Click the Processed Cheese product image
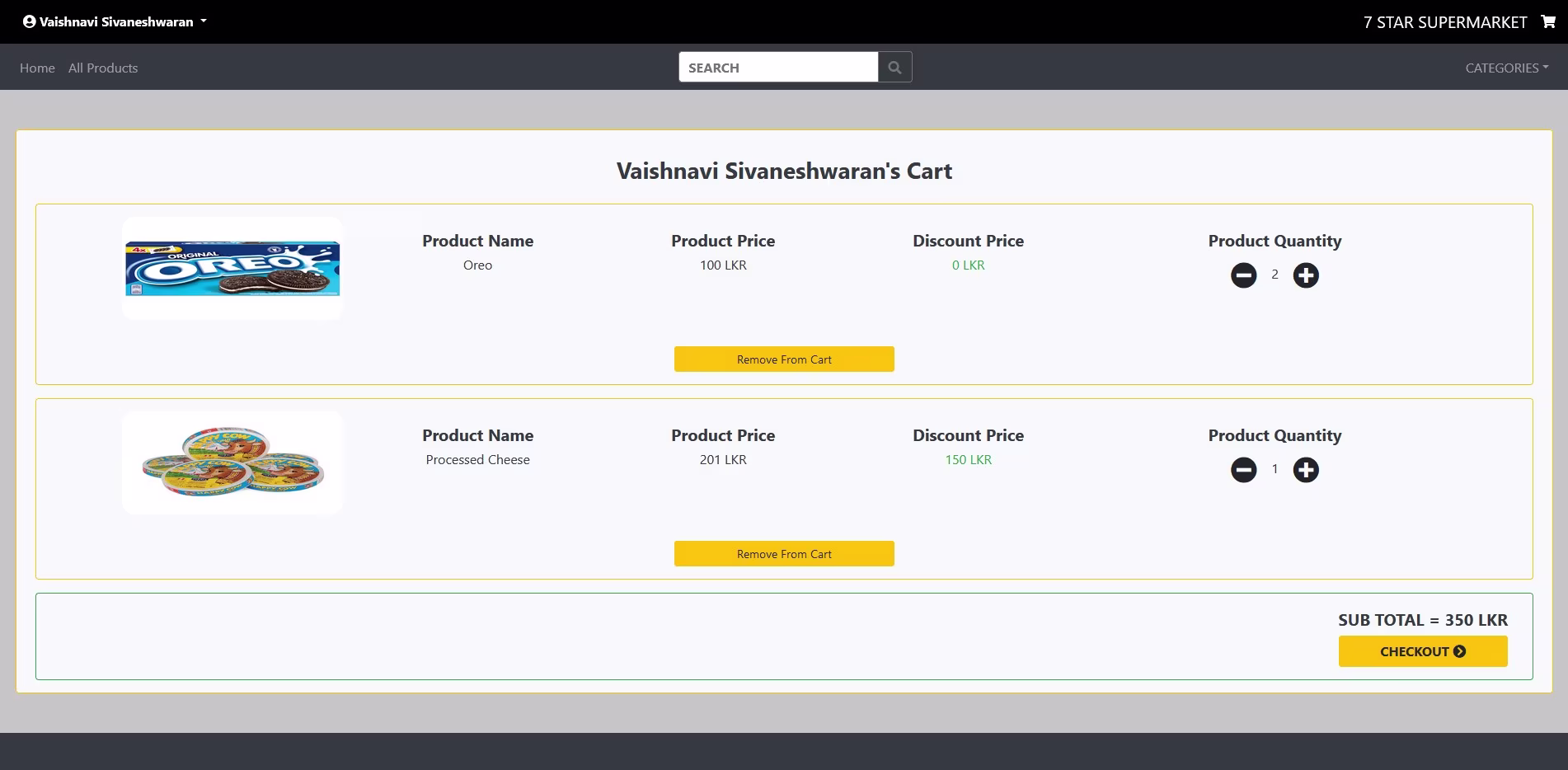Screen dimensions: 1568x770 tap(232, 462)
